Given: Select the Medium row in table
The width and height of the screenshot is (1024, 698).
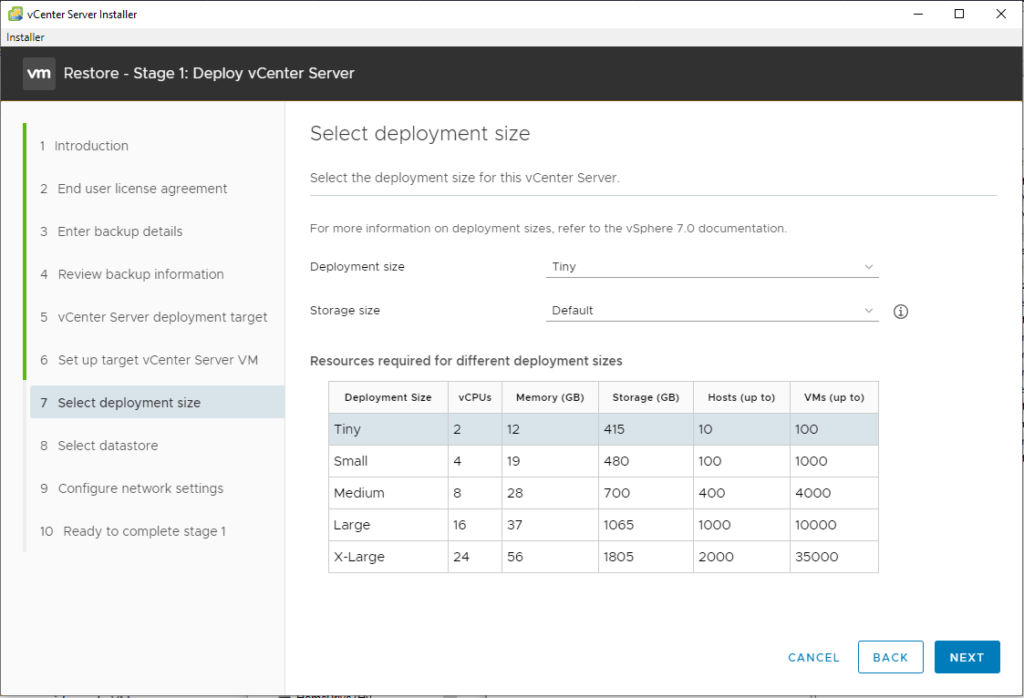Looking at the screenshot, I should 603,493.
